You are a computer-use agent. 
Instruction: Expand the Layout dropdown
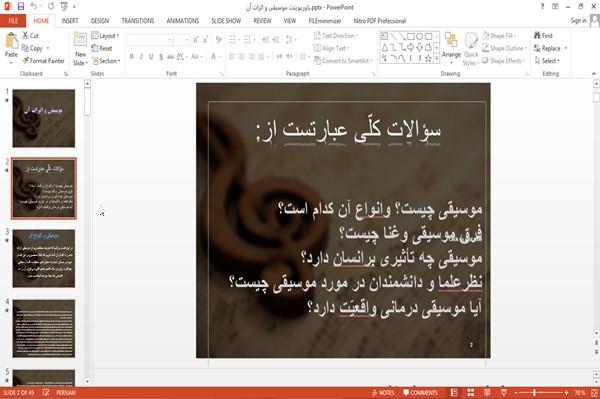click(x=105, y=36)
